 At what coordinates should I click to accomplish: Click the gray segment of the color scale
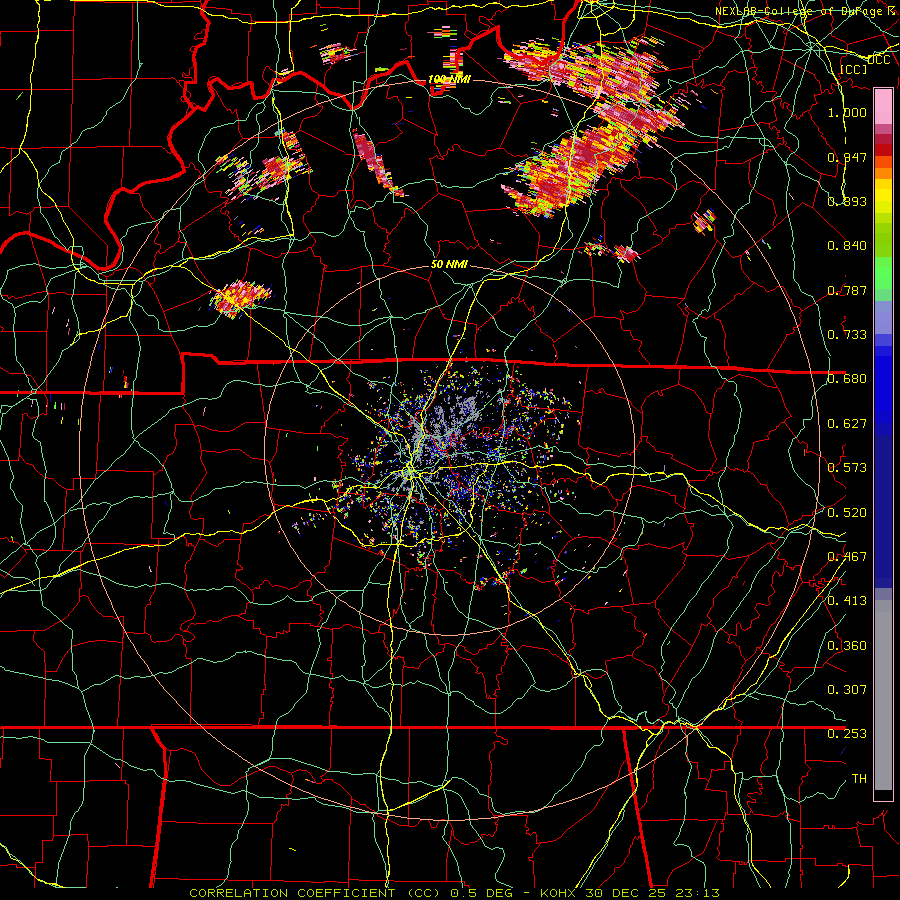coord(883,695)
